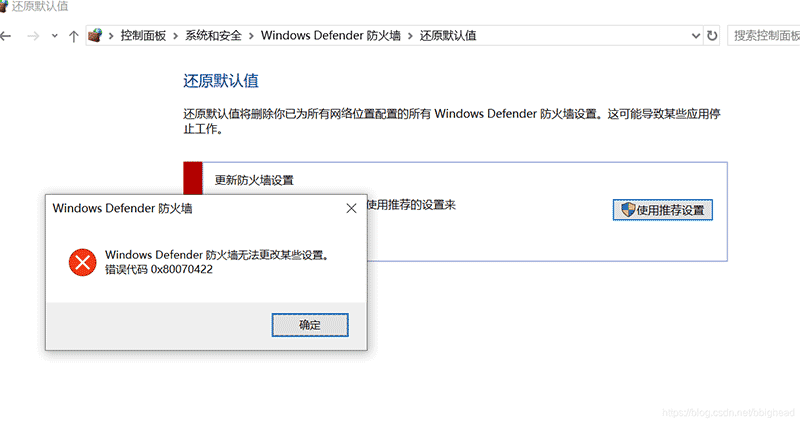Go up one level with up arrow
Image resolution: width=800 pixels, height=424 pixels.
click(73, 36)
